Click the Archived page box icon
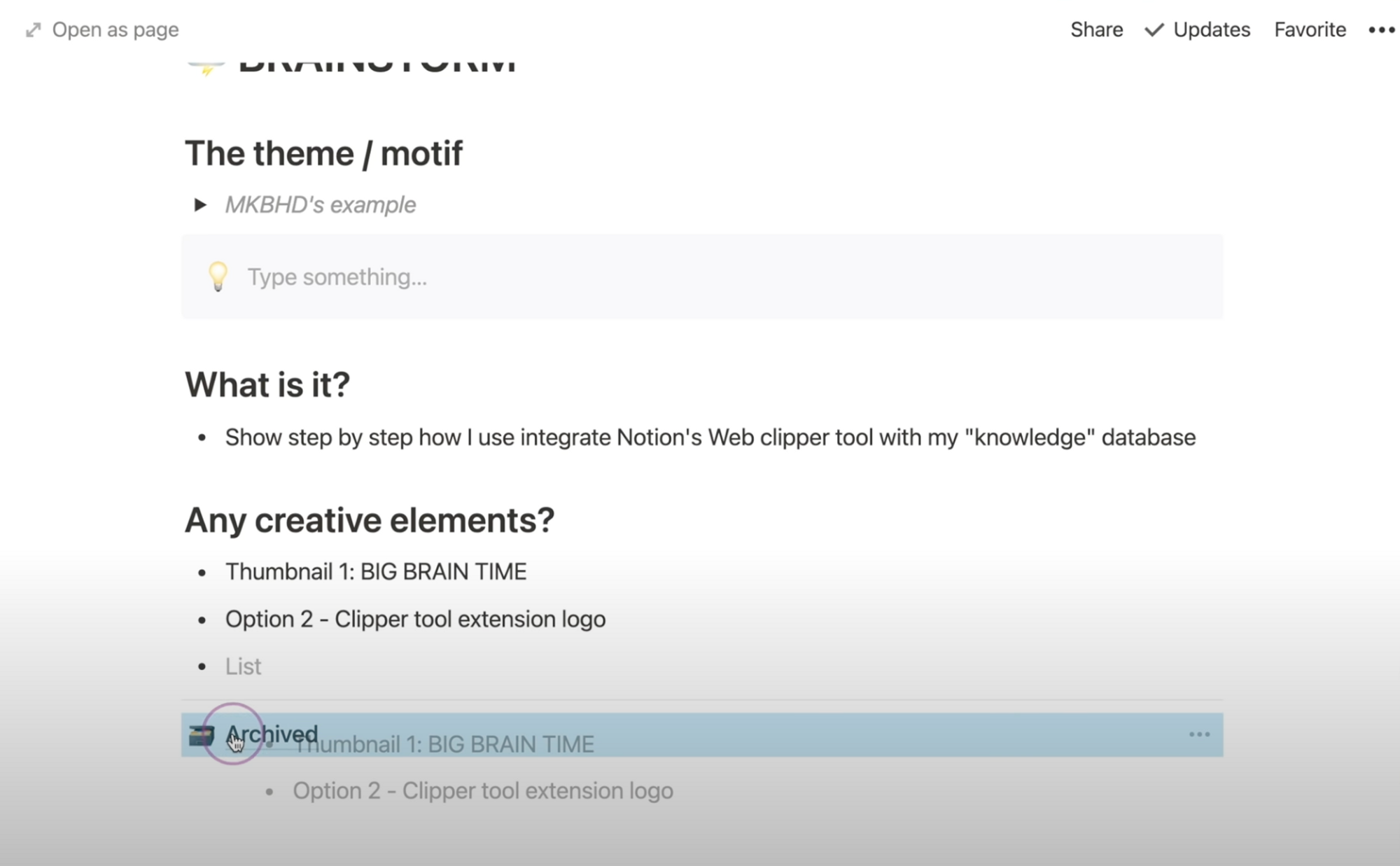1400x866 pixels. (x=202, y=735)
